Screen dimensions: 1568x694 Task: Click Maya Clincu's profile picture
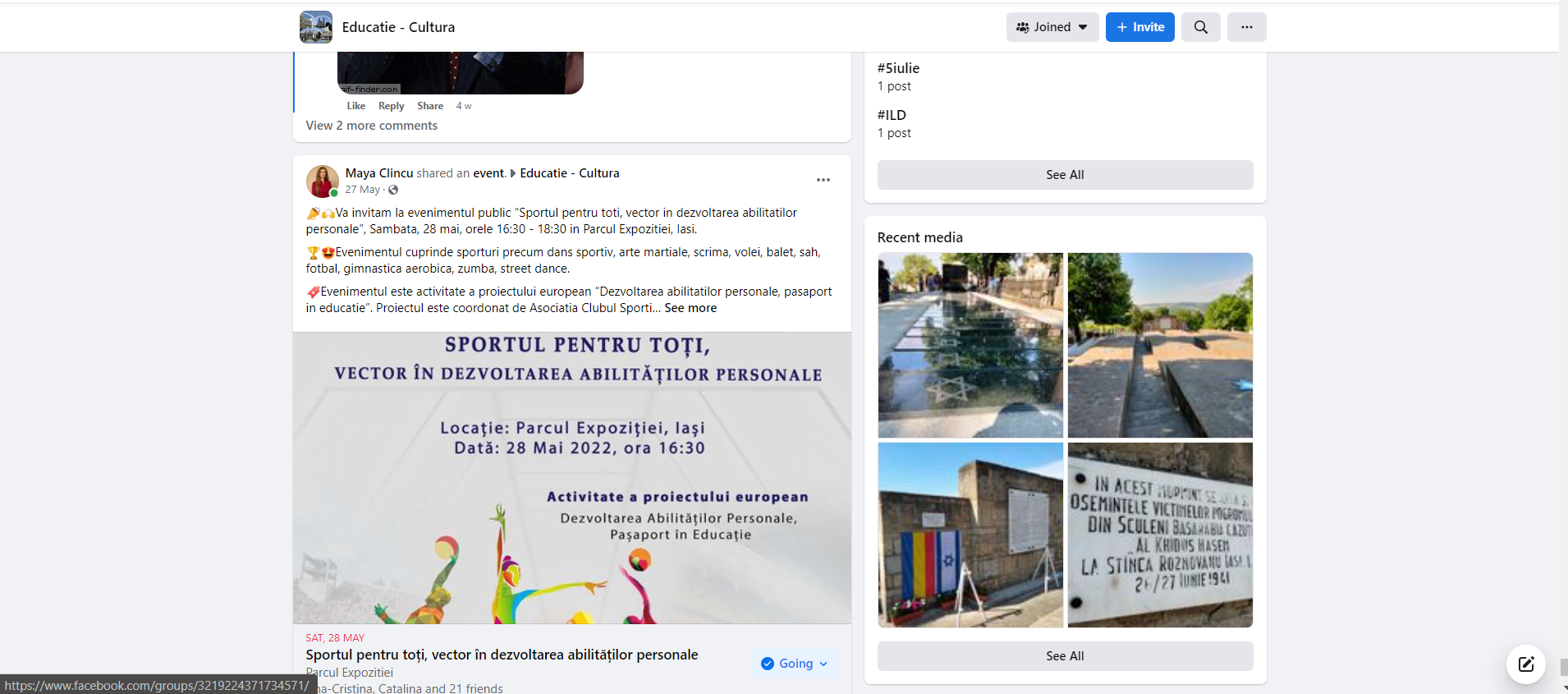[x=322, y=181]
